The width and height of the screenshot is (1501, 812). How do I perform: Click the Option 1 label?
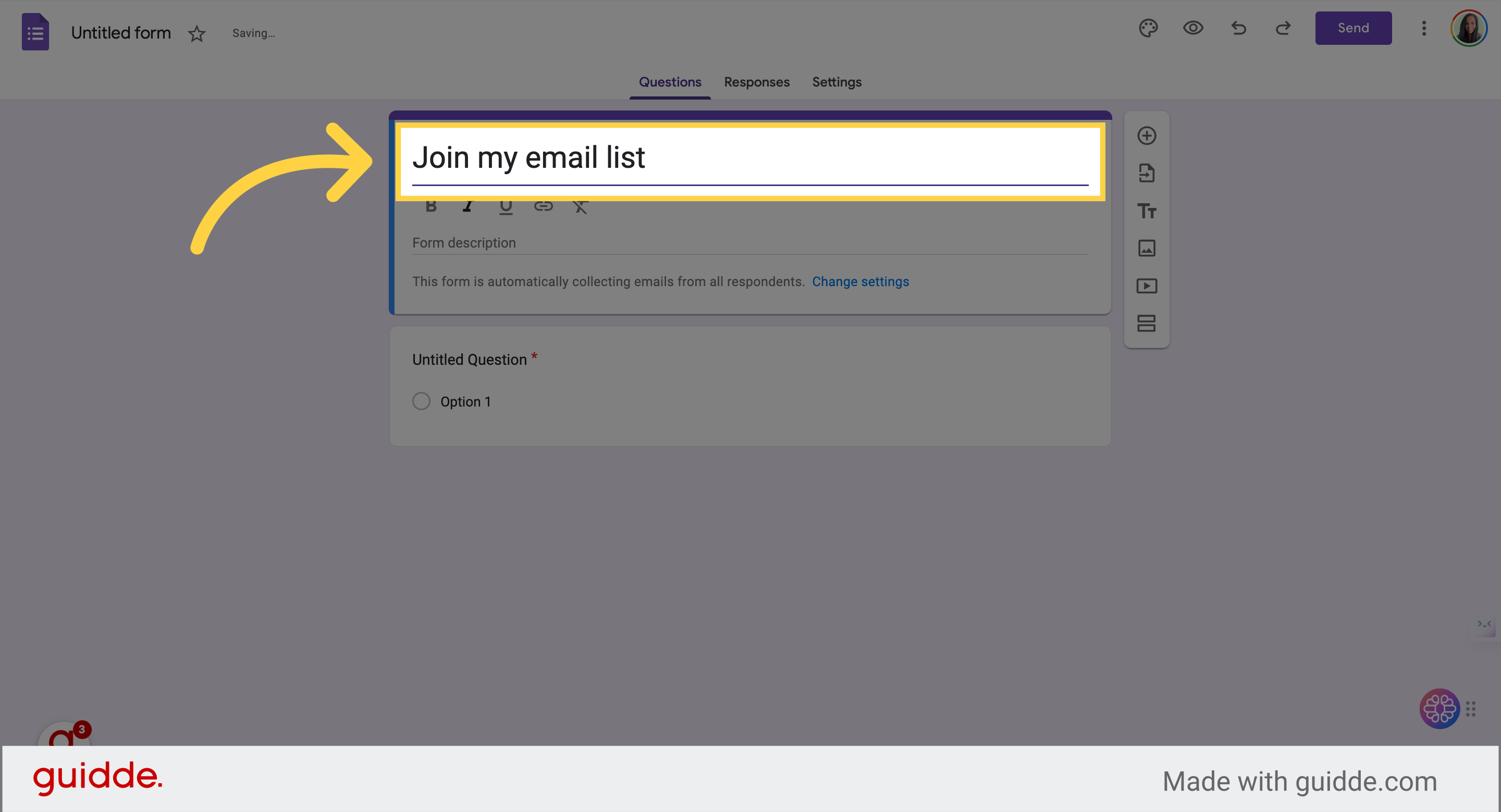coord(465,402)
